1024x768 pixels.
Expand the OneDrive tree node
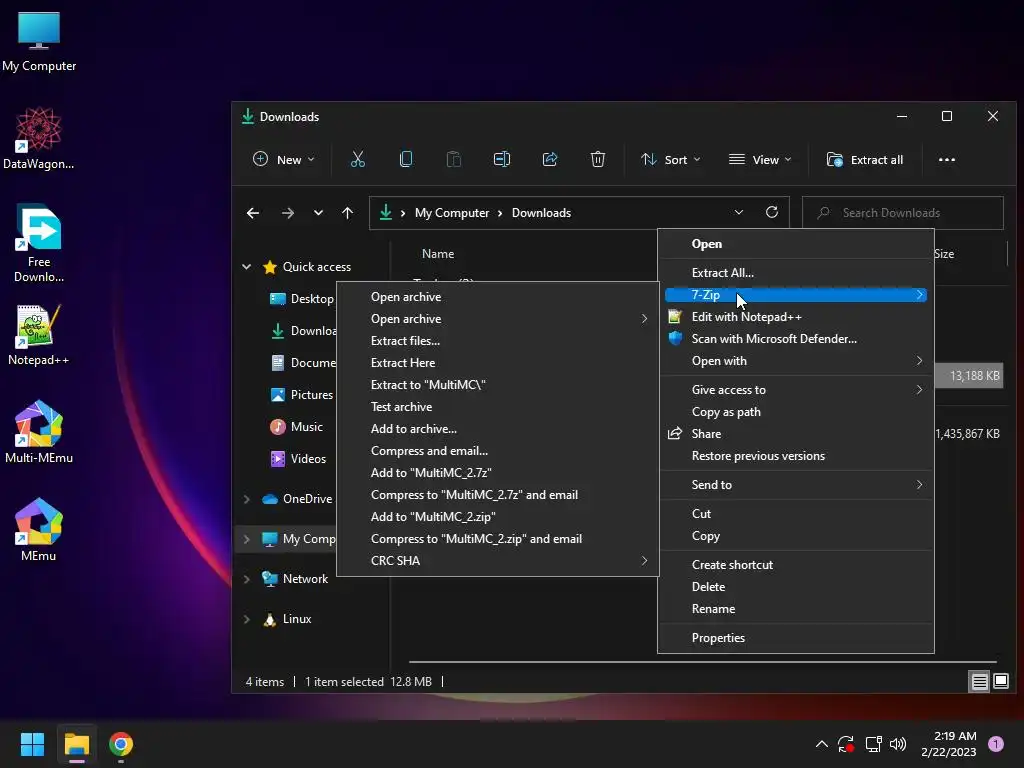point(247,499)
